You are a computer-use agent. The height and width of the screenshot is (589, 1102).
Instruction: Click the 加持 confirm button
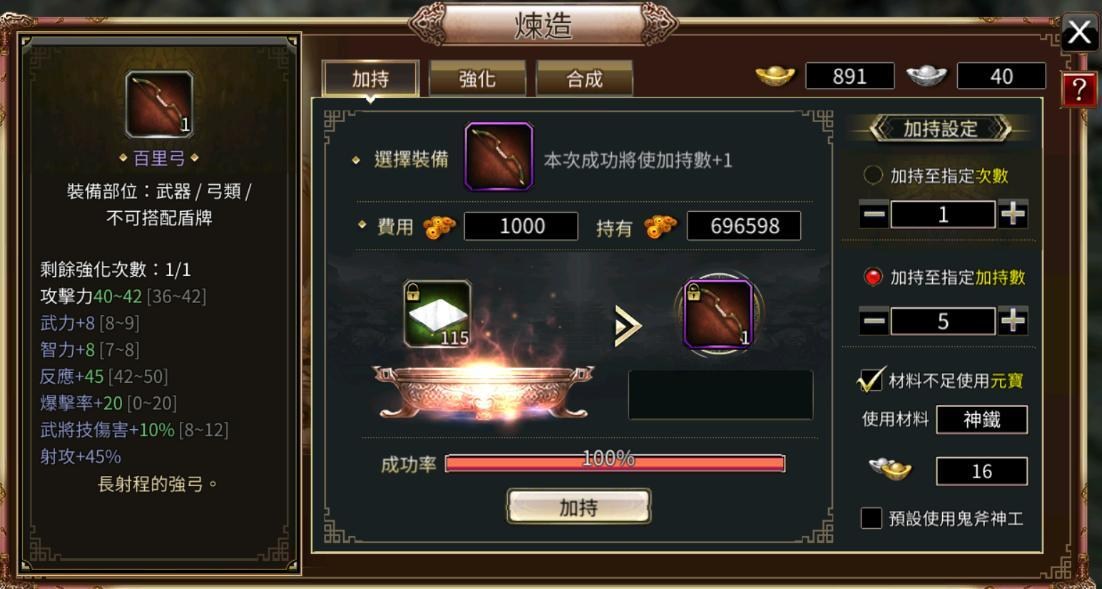tap(578, 507)
